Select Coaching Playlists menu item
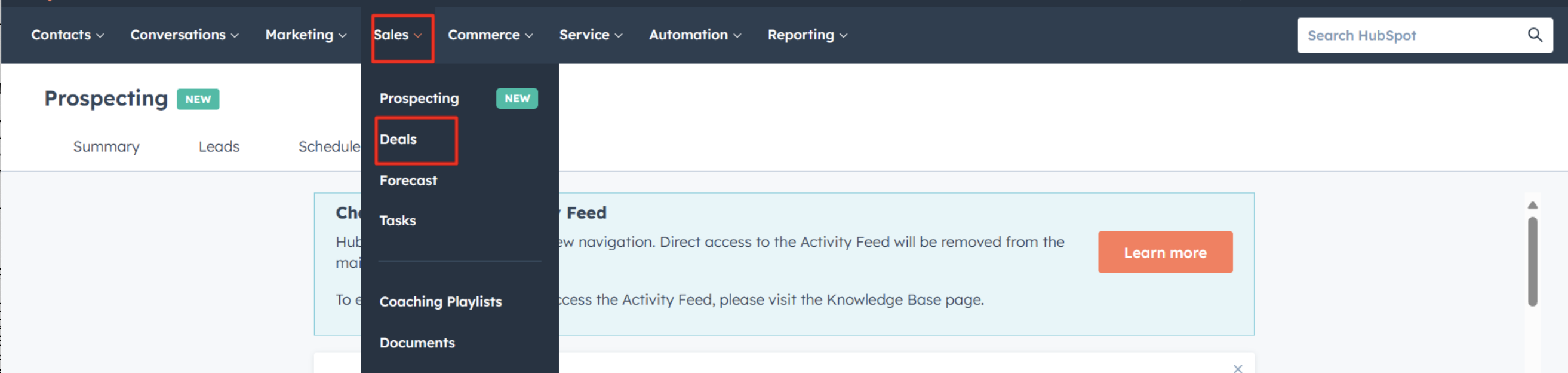The width and height of the screenshot is (1568, 373). (x=441, y=302)
